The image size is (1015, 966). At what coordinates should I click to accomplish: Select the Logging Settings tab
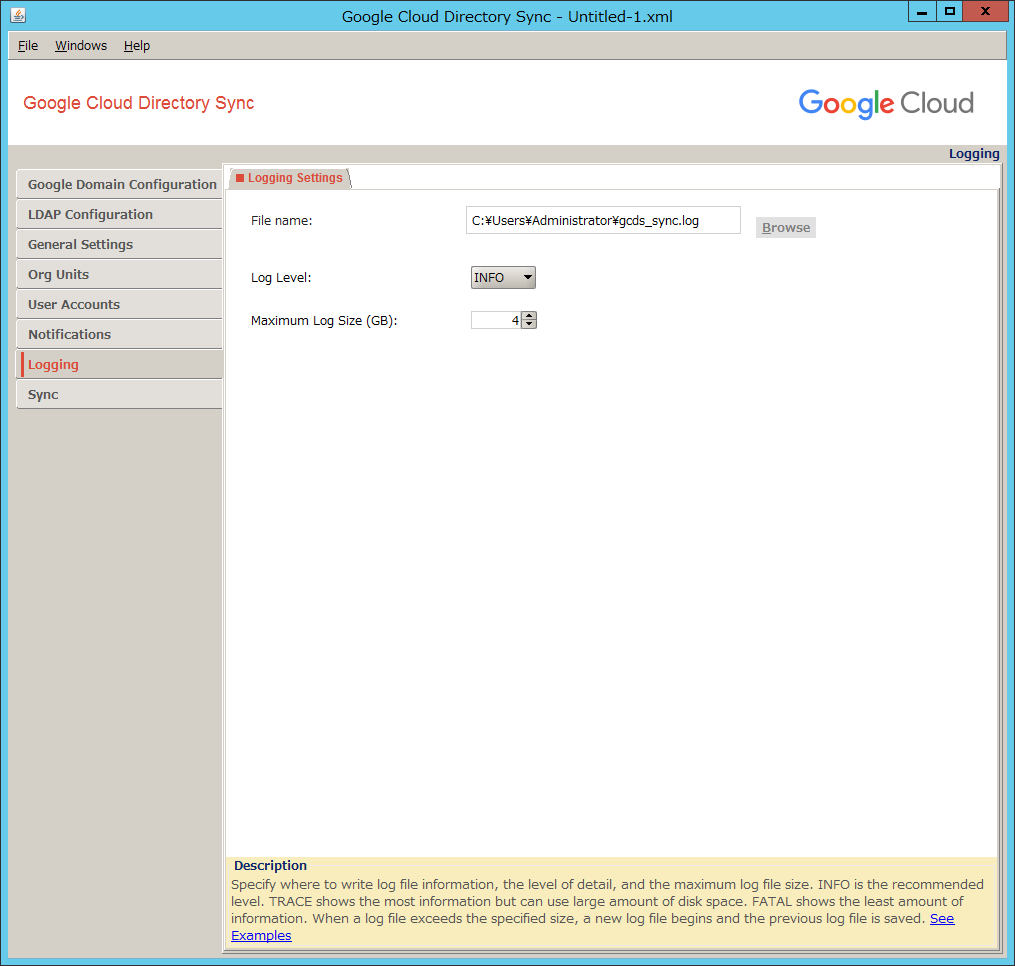pyautogui.click(x=289, y=178)
